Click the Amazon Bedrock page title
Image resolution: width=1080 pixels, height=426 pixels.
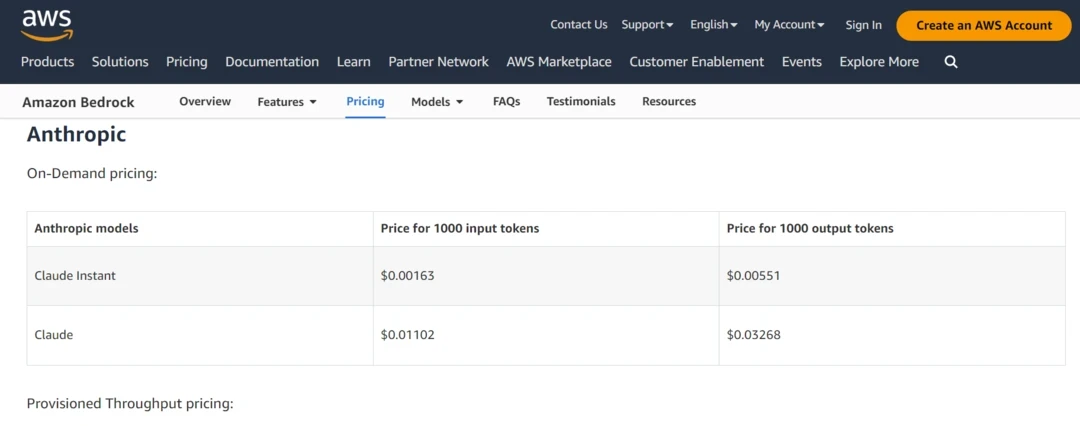click(x=78, y=102)
